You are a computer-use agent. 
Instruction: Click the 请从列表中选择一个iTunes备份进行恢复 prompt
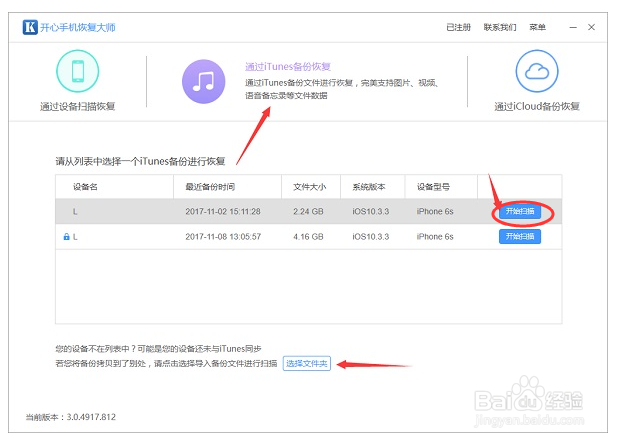tap(140, 161)
